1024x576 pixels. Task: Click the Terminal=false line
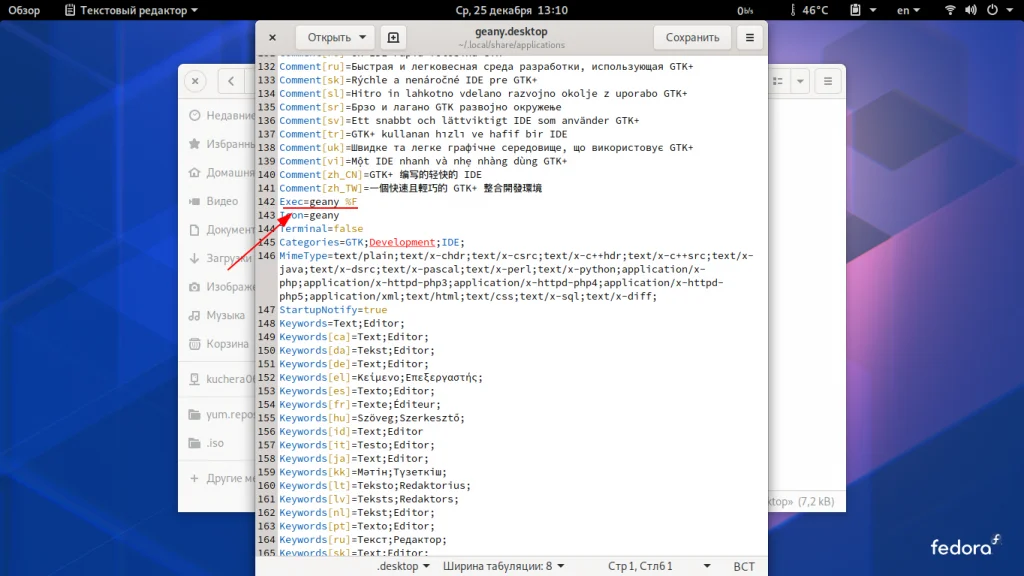(321, 229)
